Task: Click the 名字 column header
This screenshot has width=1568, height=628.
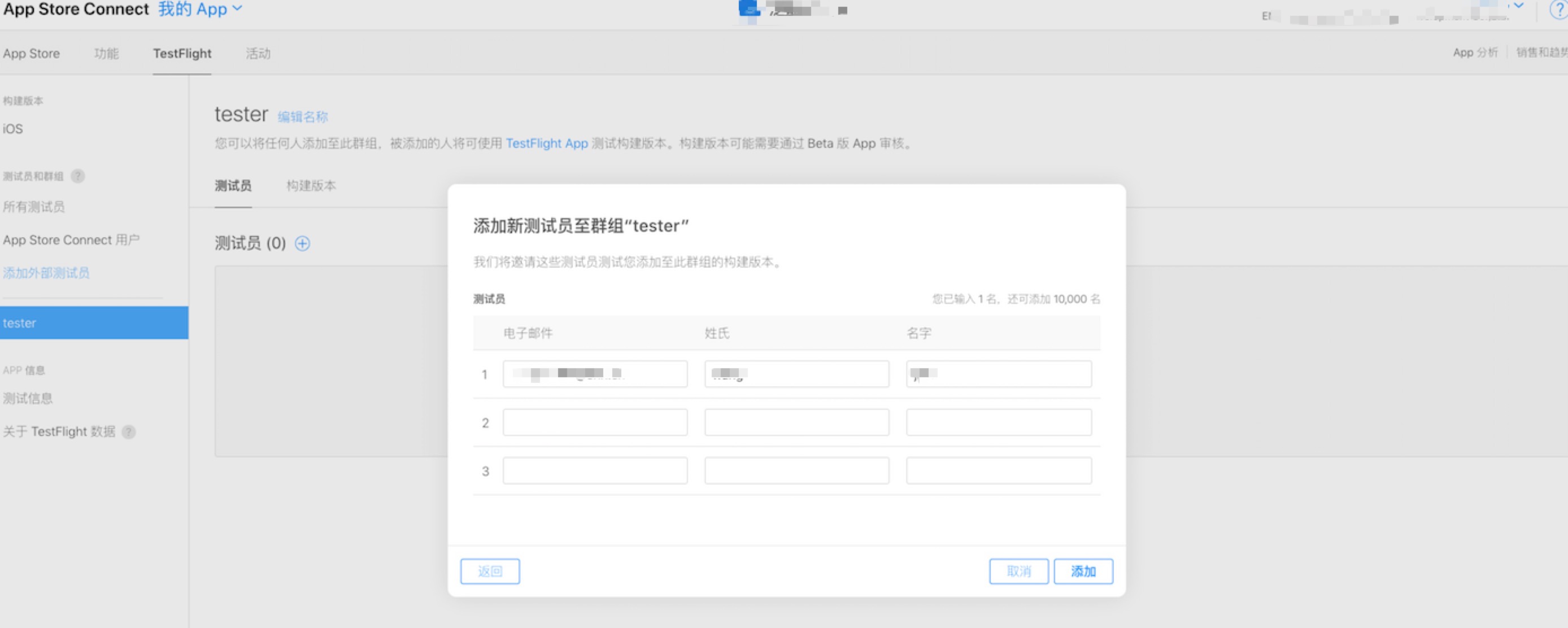Action: click(x=919, y=333)
